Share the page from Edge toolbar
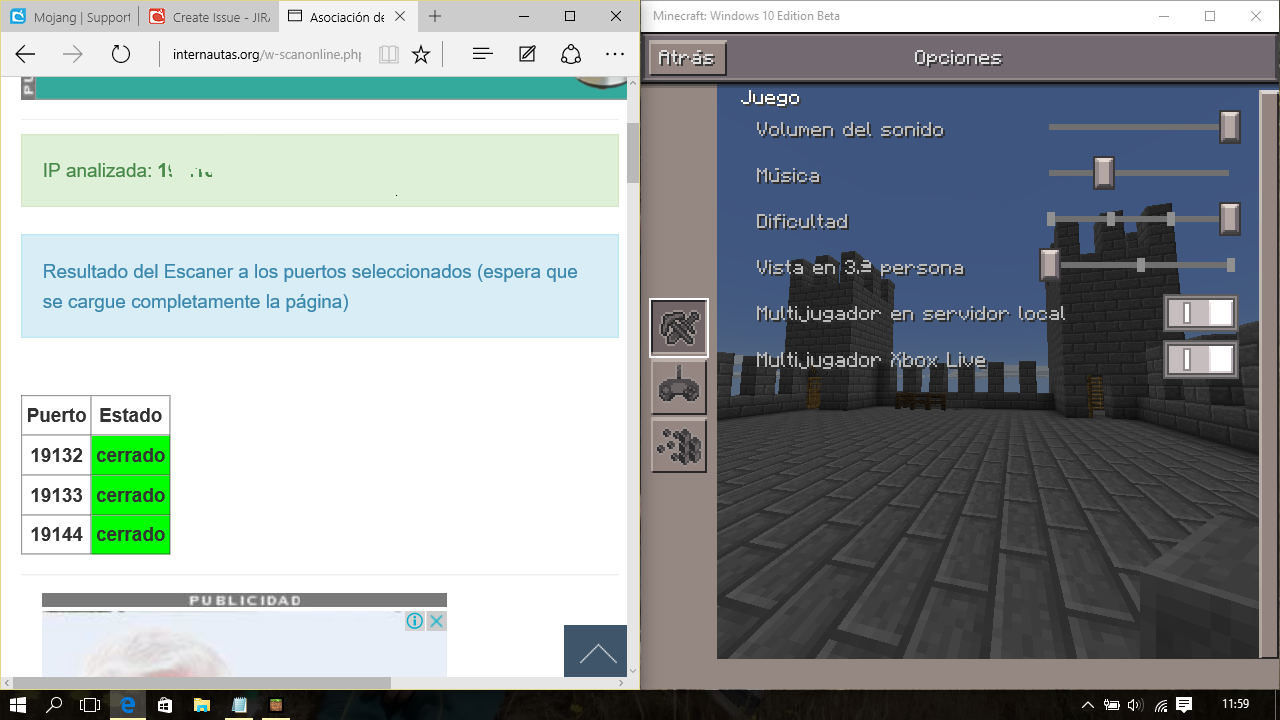 [x=571, y=54]
